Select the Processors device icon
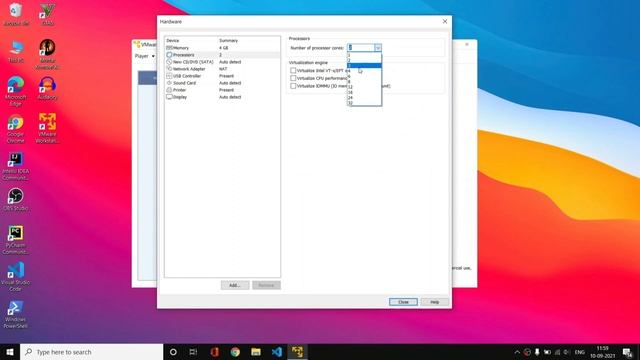The image size is (640, 360). pyautogui.click(x=169, y=55)
